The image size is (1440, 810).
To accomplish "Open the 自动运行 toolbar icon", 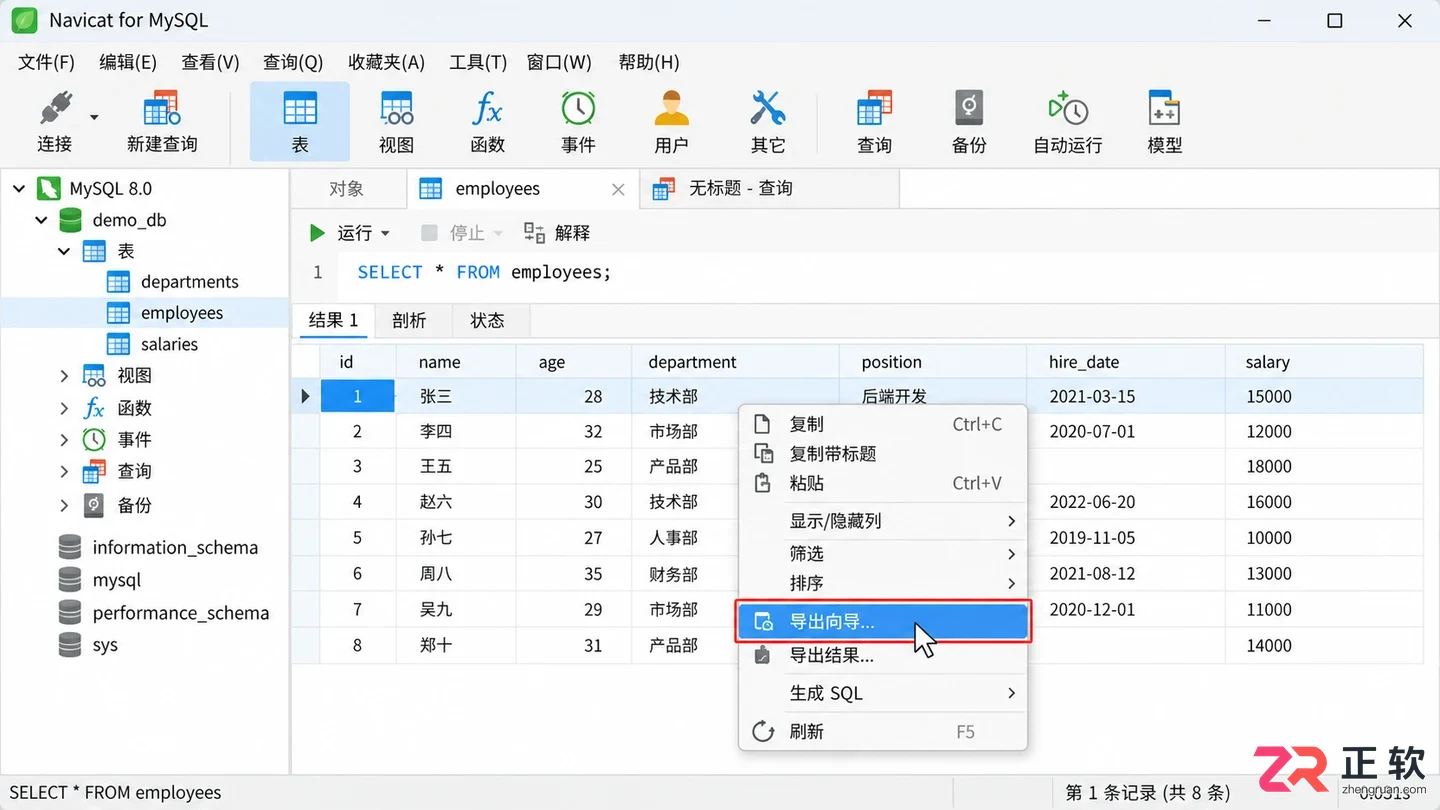I will pos(1067,122).
